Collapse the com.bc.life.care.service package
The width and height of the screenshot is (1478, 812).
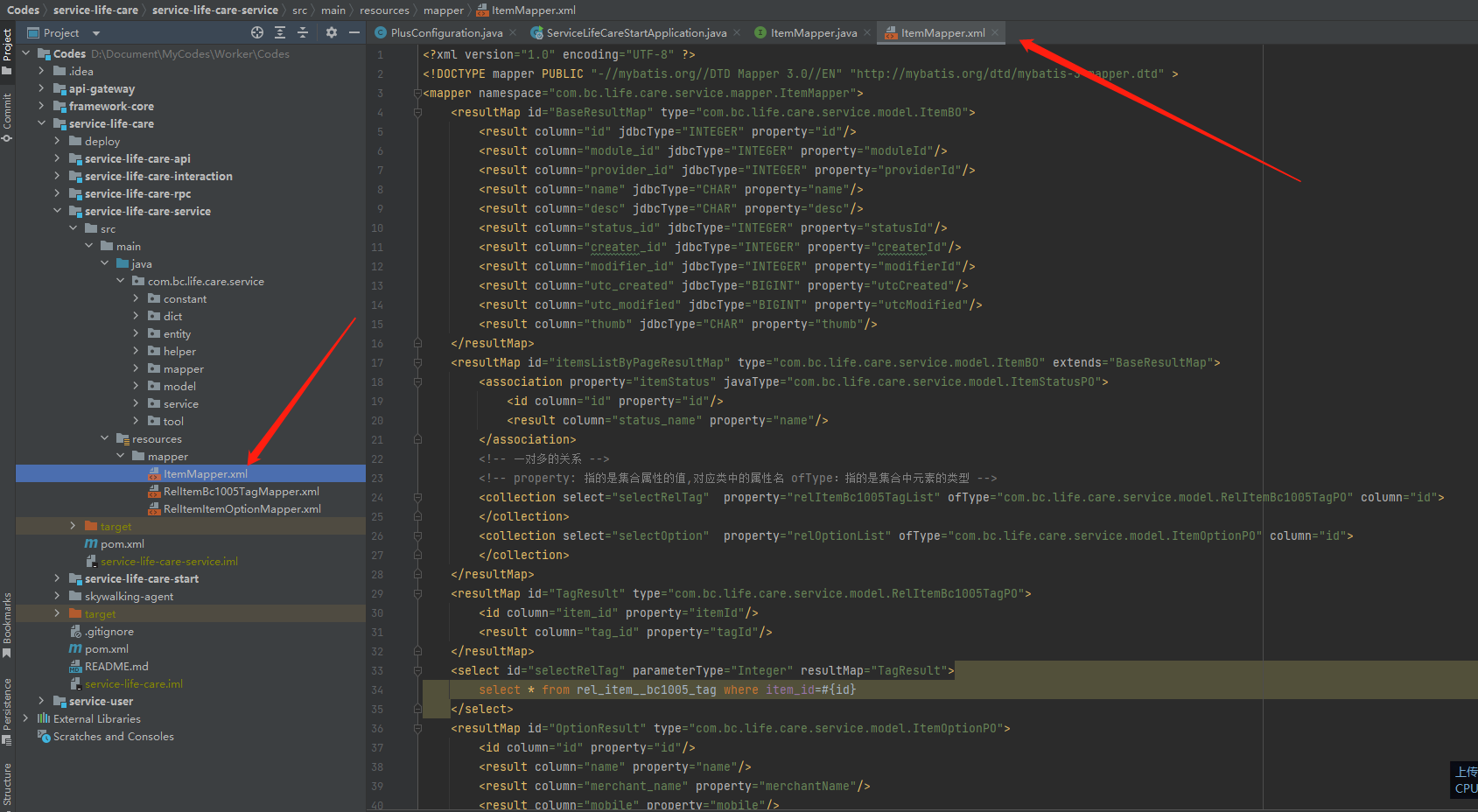(x=120, y=281)
